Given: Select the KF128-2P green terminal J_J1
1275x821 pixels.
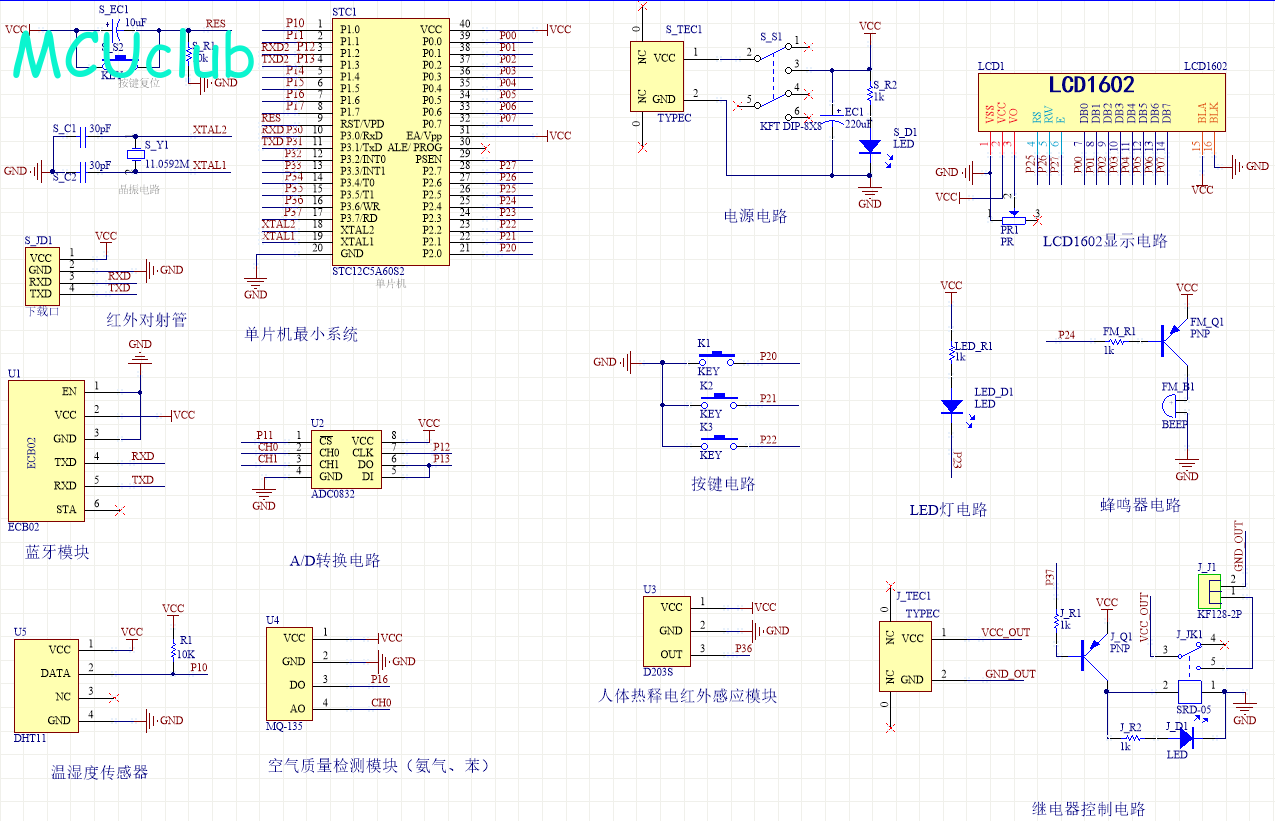Looking at the screenshot, I should [x=1210, y=587].
